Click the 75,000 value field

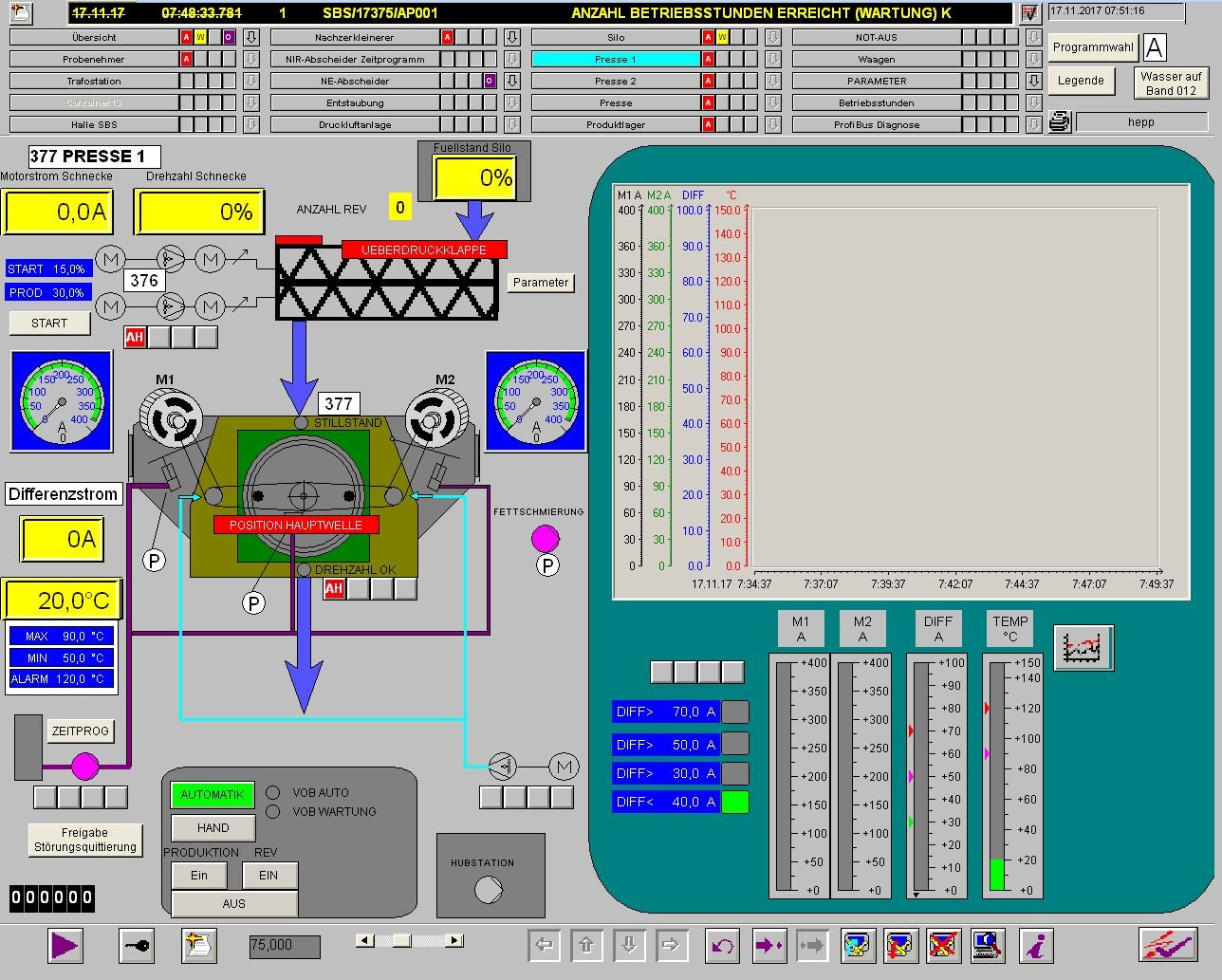(x=284, y=945)
